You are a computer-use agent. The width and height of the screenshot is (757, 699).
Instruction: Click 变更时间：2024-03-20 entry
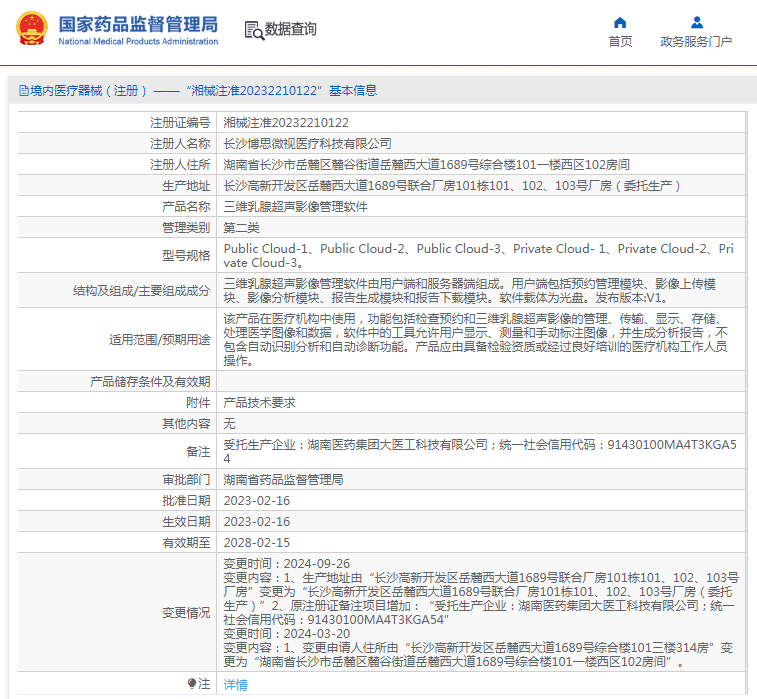click(x=287, y=633)
